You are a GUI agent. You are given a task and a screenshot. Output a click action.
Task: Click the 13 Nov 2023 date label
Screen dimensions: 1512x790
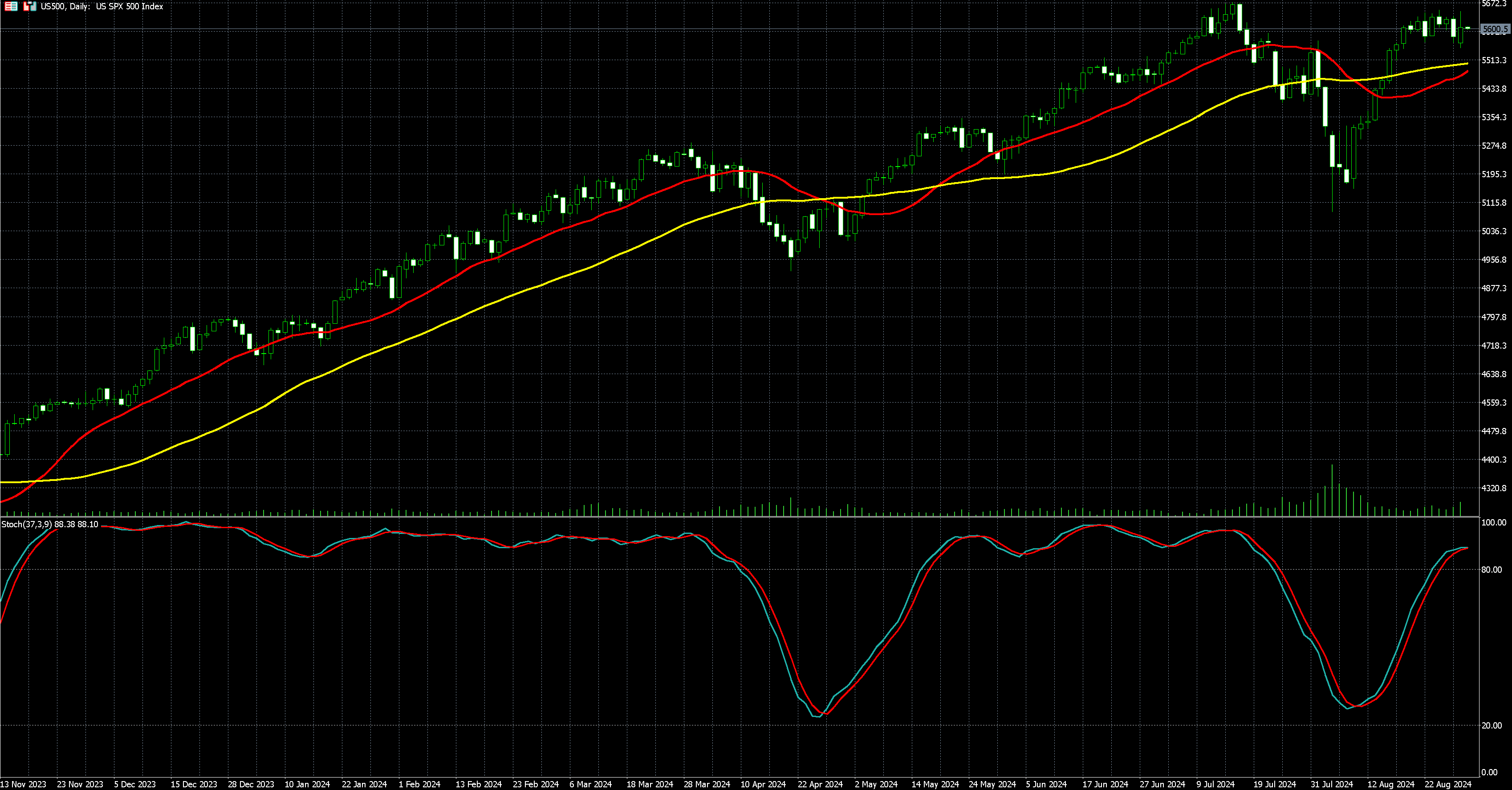23,784
